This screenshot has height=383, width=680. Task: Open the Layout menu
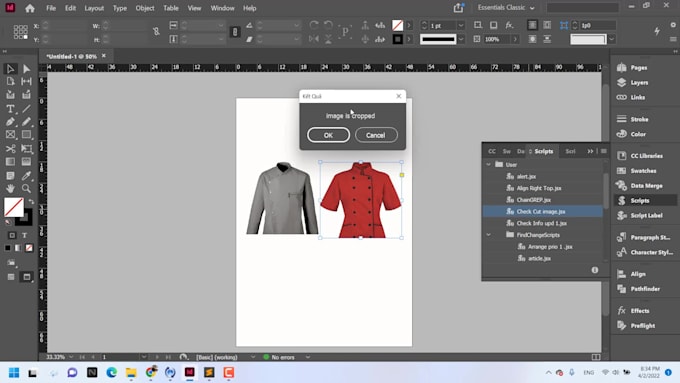point(94,8)
